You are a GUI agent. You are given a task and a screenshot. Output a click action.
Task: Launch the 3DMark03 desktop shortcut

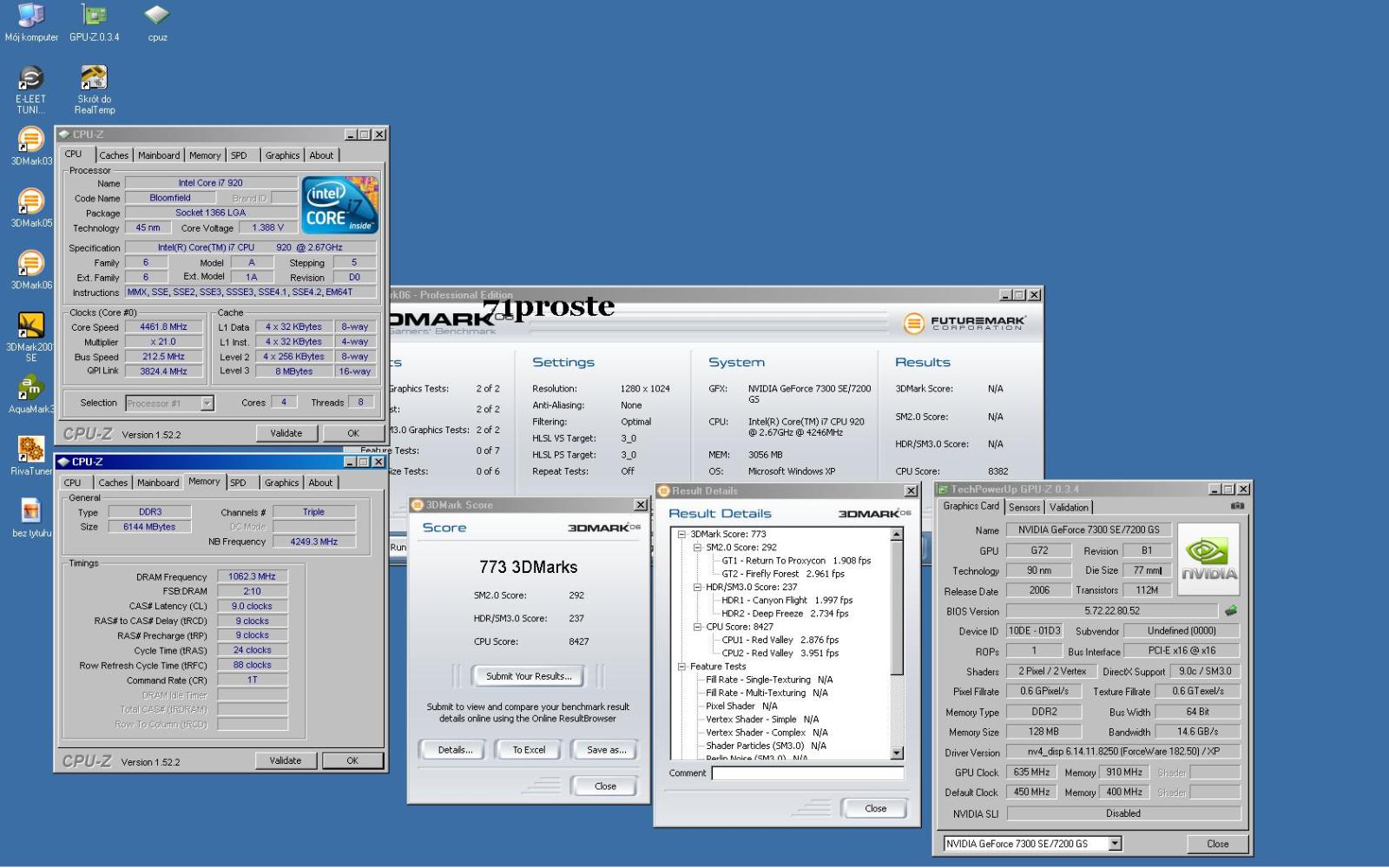(x=31, y=146)
